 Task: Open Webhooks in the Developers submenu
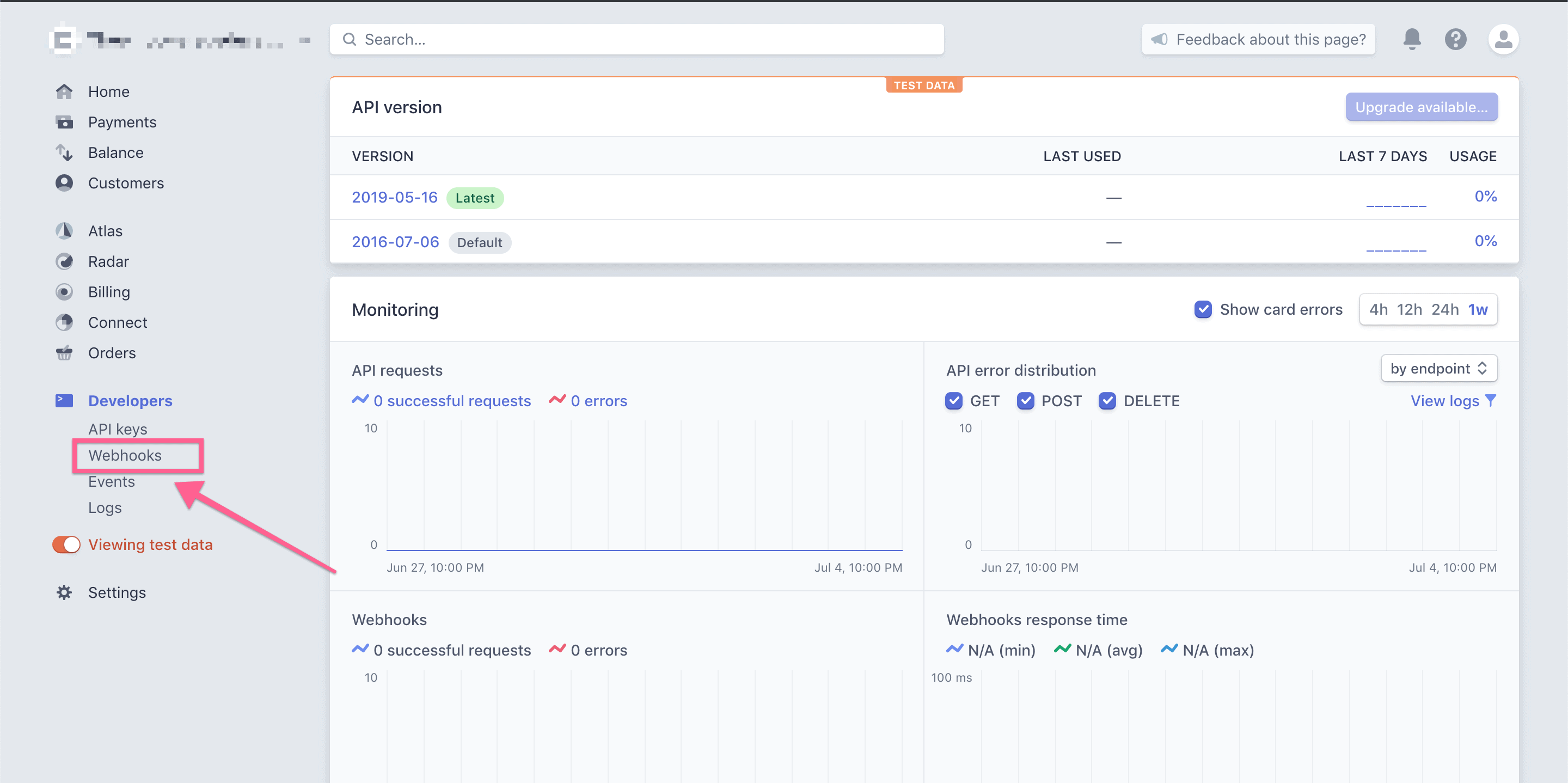125,455
